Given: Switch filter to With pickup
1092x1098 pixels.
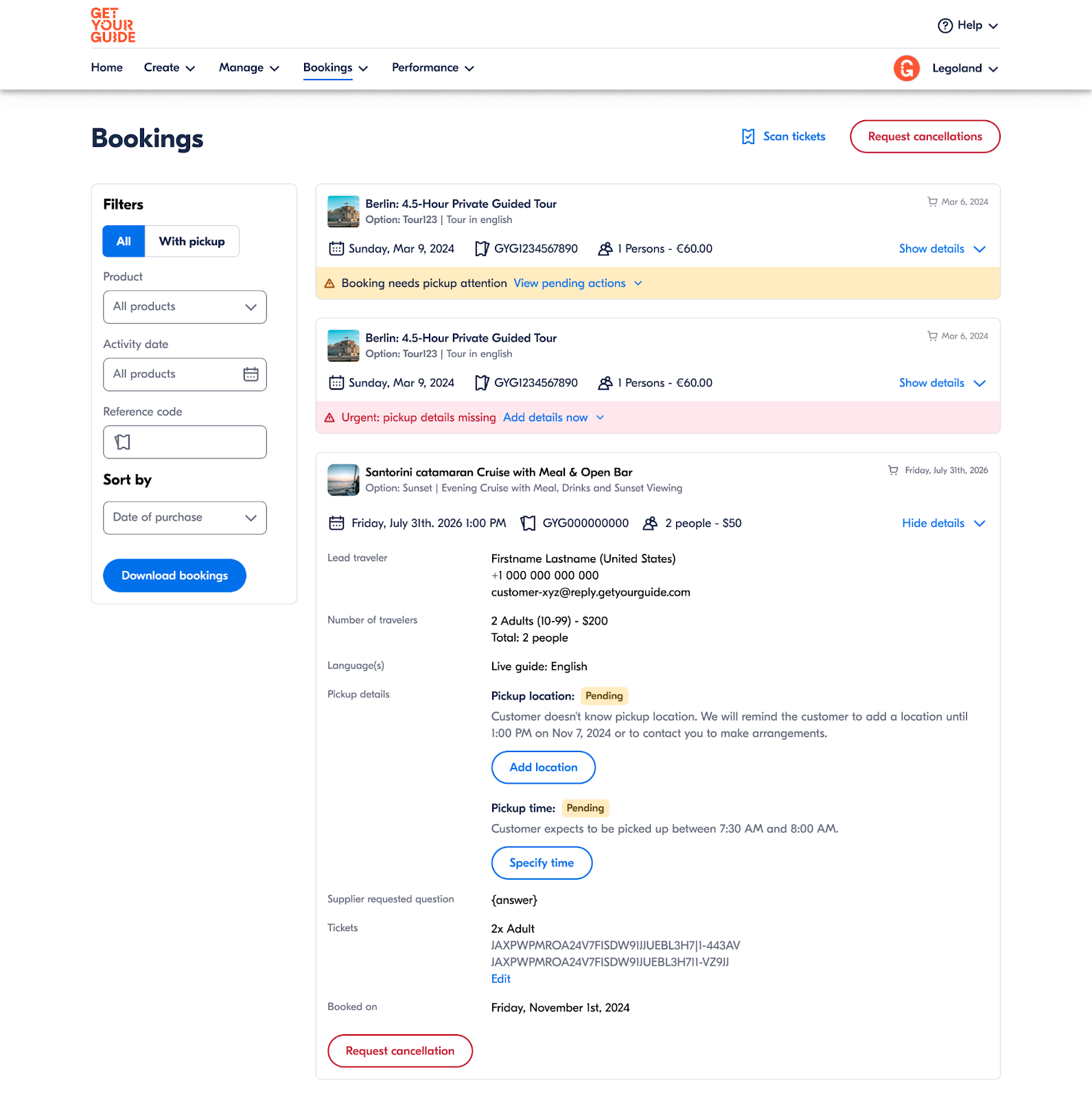Looking at the screenshot, I should click(x=191, y=242).
